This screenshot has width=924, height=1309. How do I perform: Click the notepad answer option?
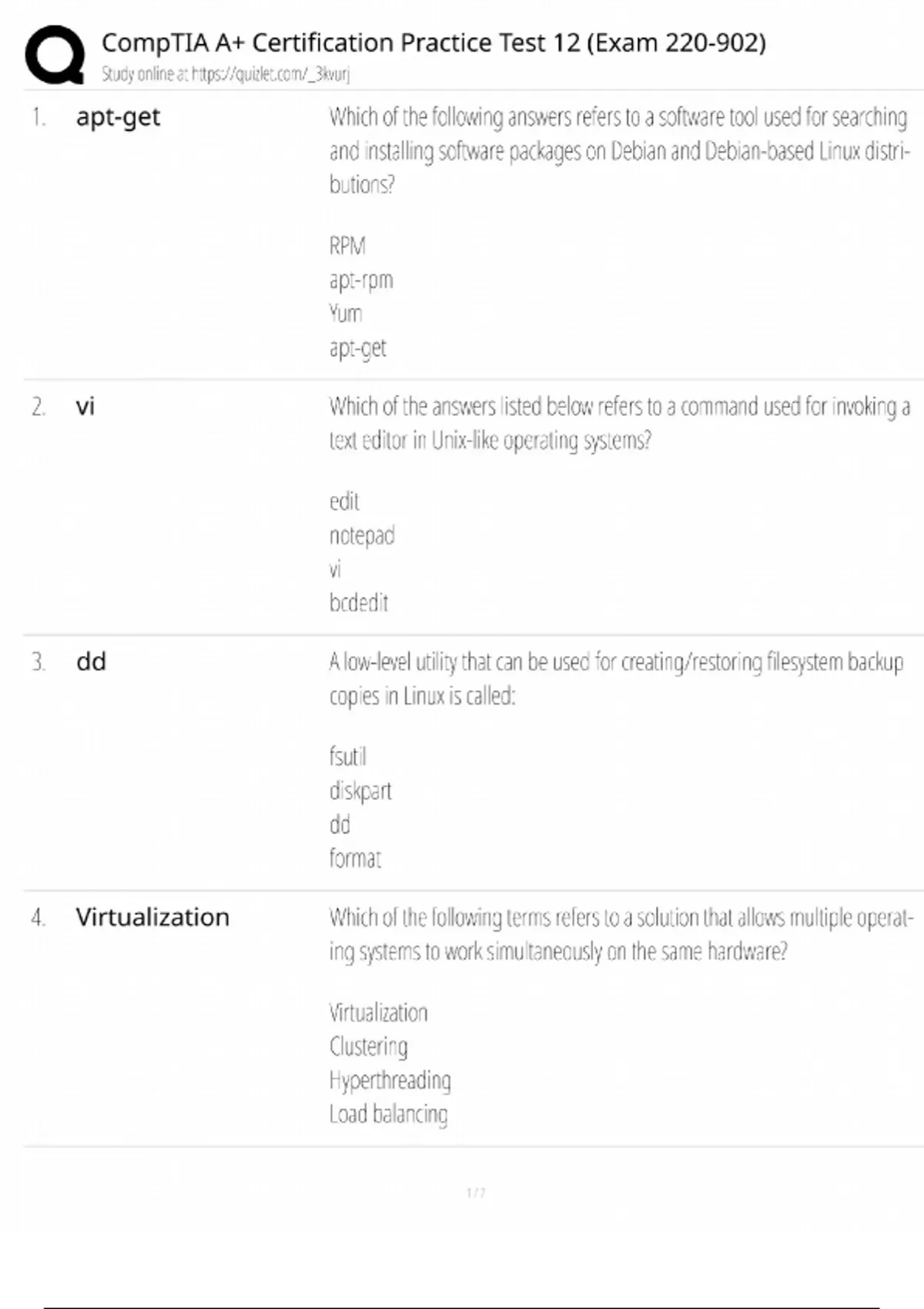click(x=362, y=535)
